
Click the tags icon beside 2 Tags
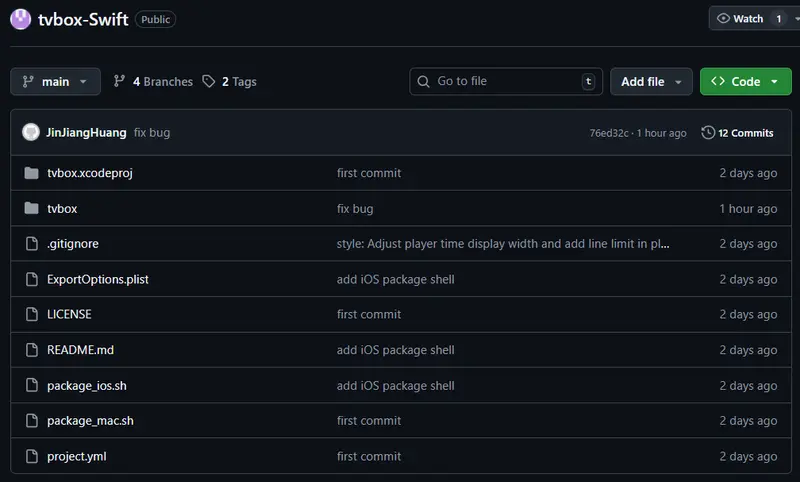pyautogui.click(x=209, y=82)
